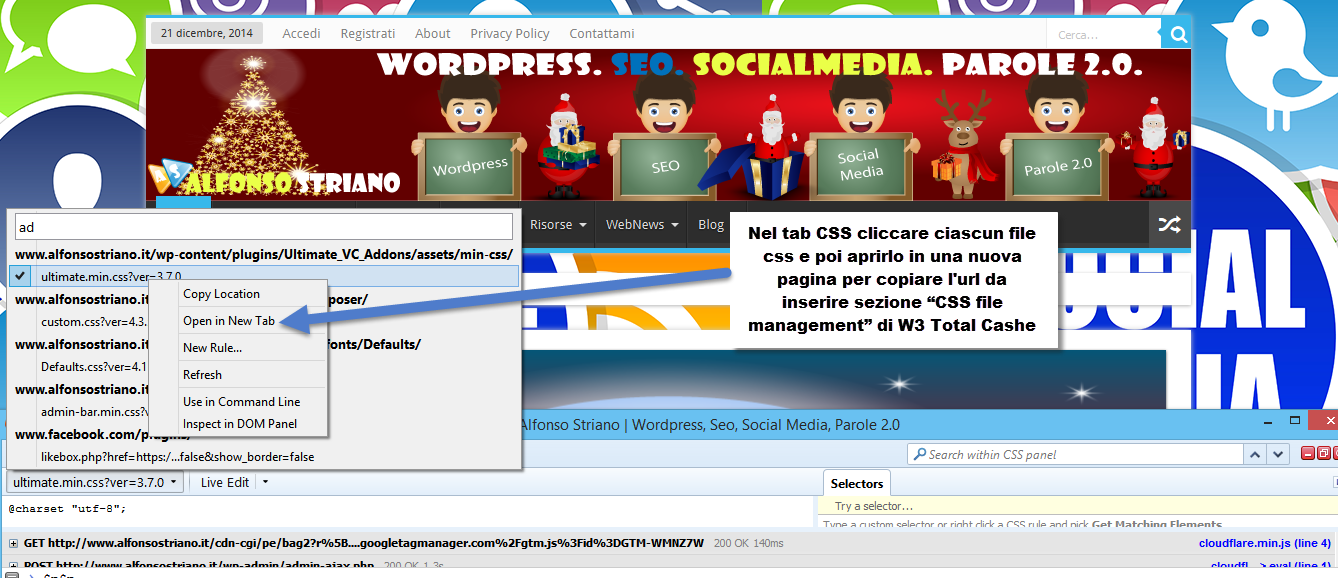
Task: Open the Blog navigation item
Action: click(x=711, y=225)
